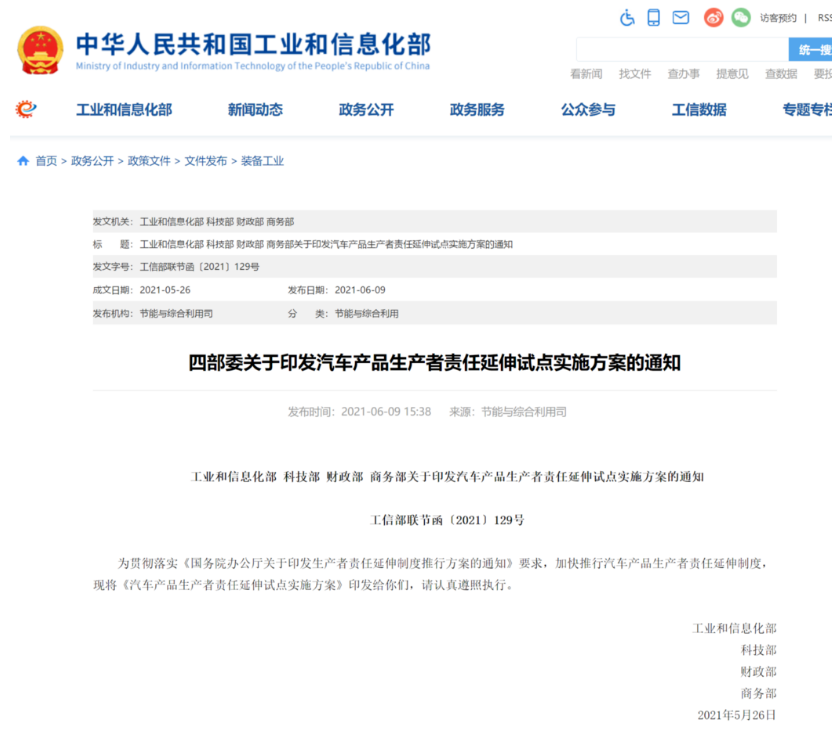The width and height of the screenshot is (832, 738).
Task: Click the ministry title 中华人民共和国工业和信息化部
Action: pos(253,44)
